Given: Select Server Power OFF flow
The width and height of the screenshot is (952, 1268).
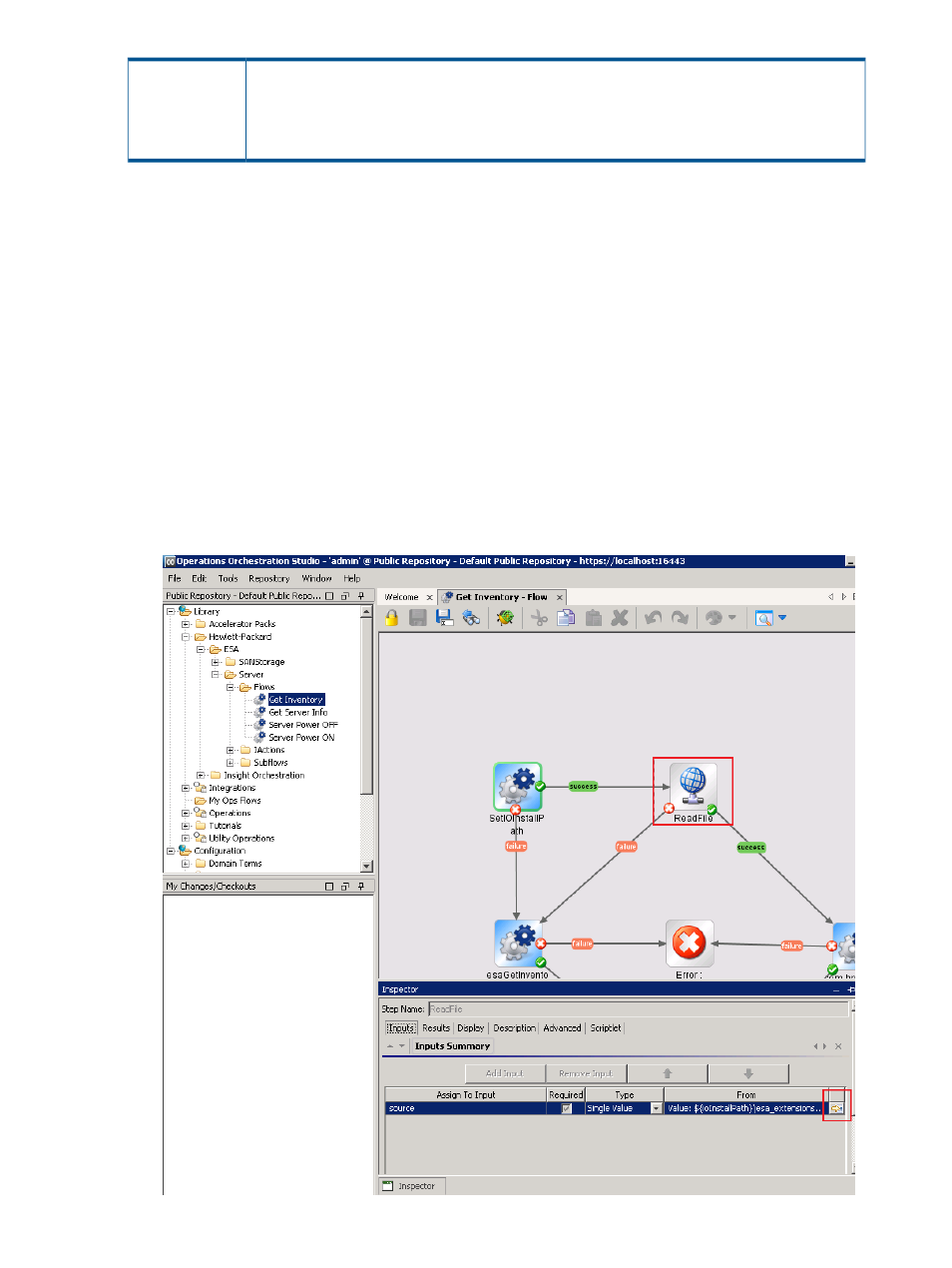Looking at the screenshot, I should (303, 725).
